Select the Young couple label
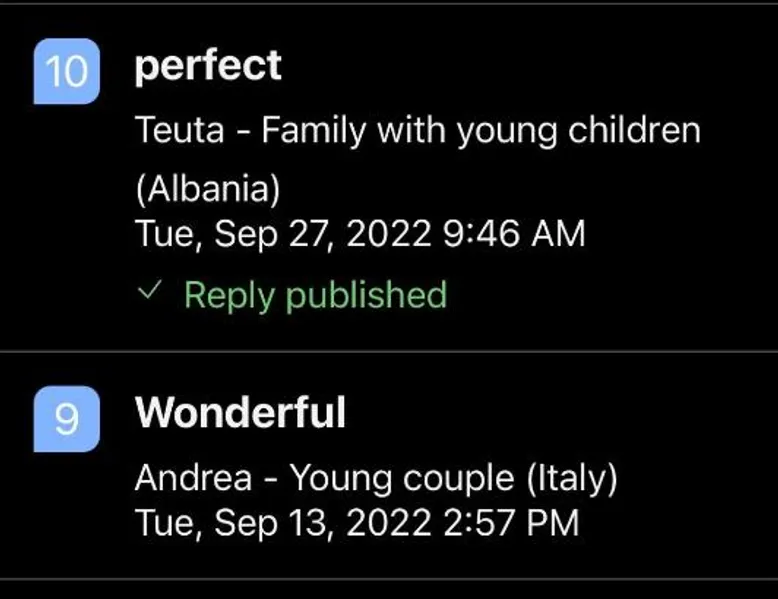 [402, 478]
